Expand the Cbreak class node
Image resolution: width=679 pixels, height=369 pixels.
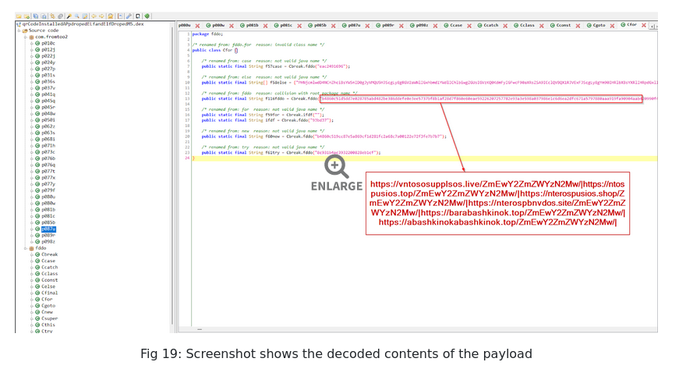coord(32,255)
